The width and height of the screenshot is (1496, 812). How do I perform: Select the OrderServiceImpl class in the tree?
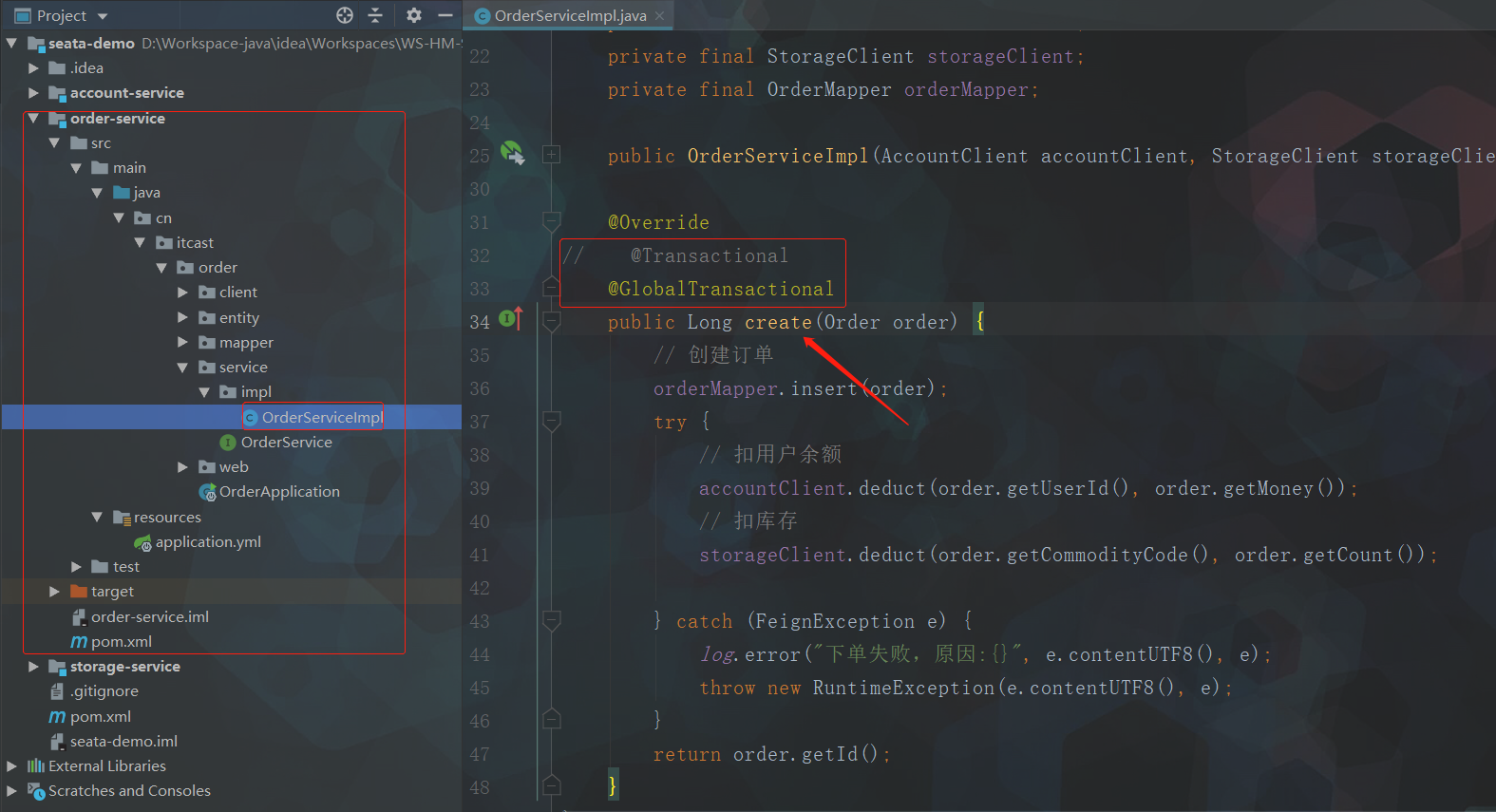click(323, 418)
